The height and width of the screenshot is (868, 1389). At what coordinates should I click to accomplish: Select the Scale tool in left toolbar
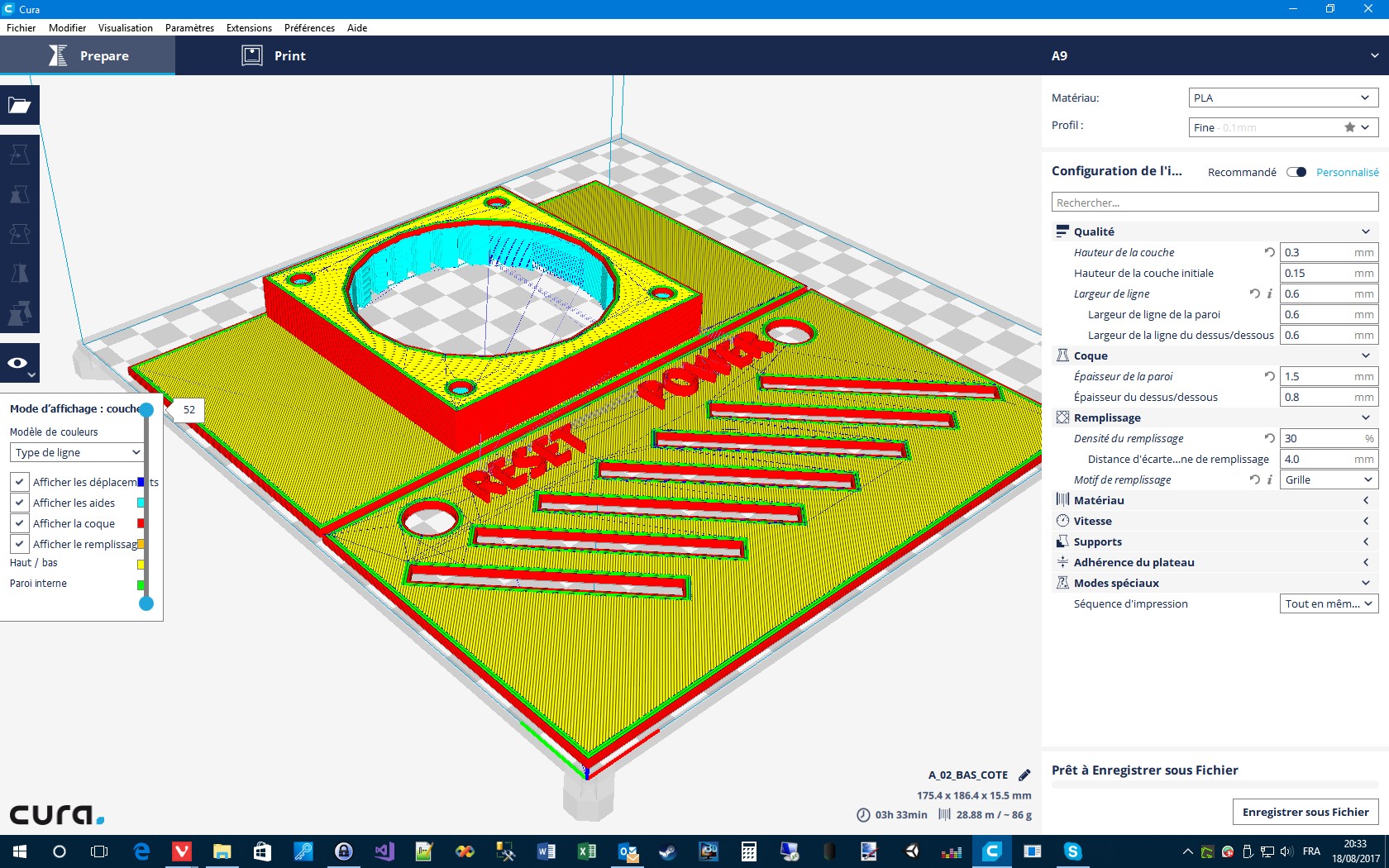[x=20, y=194]
